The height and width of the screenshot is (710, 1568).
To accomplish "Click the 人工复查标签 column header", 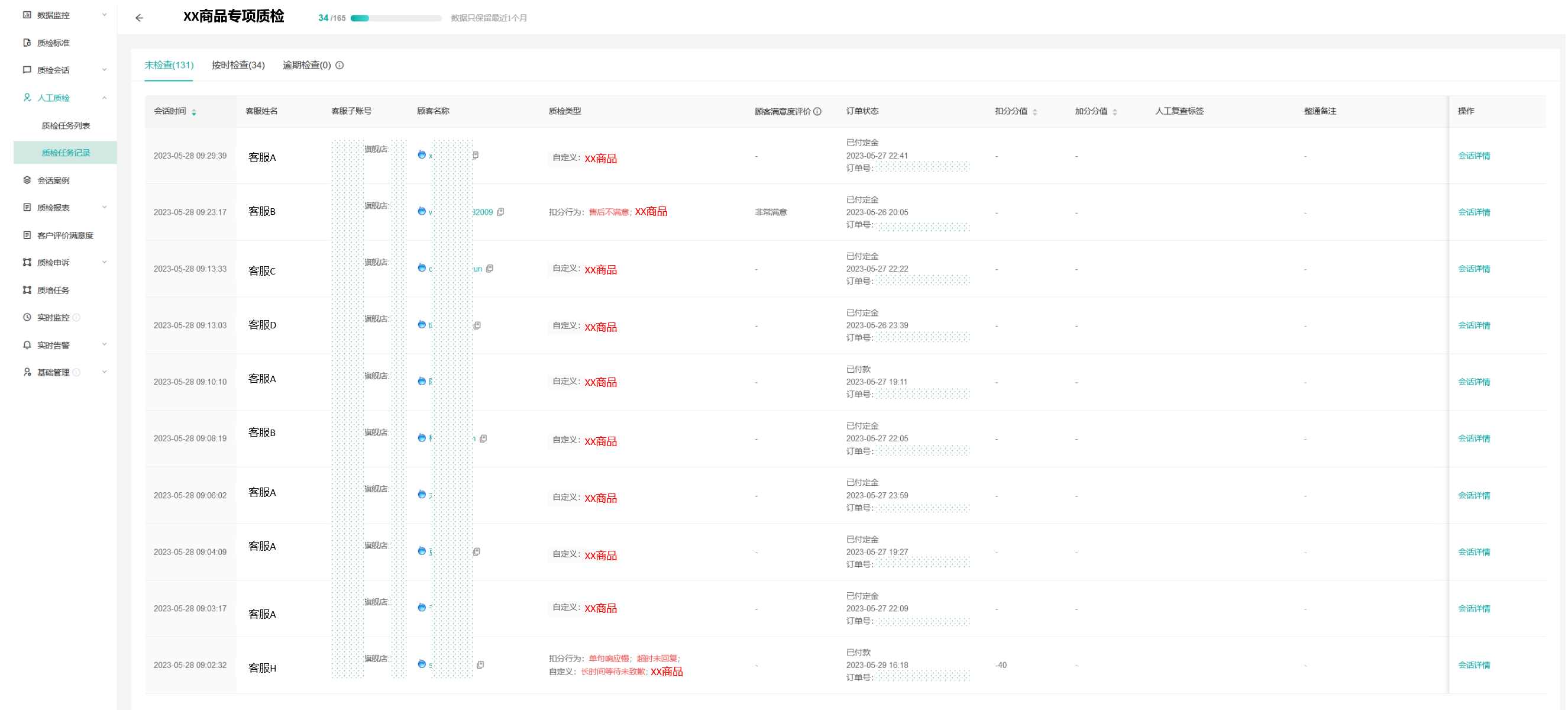I will [x=1179, y=111].
